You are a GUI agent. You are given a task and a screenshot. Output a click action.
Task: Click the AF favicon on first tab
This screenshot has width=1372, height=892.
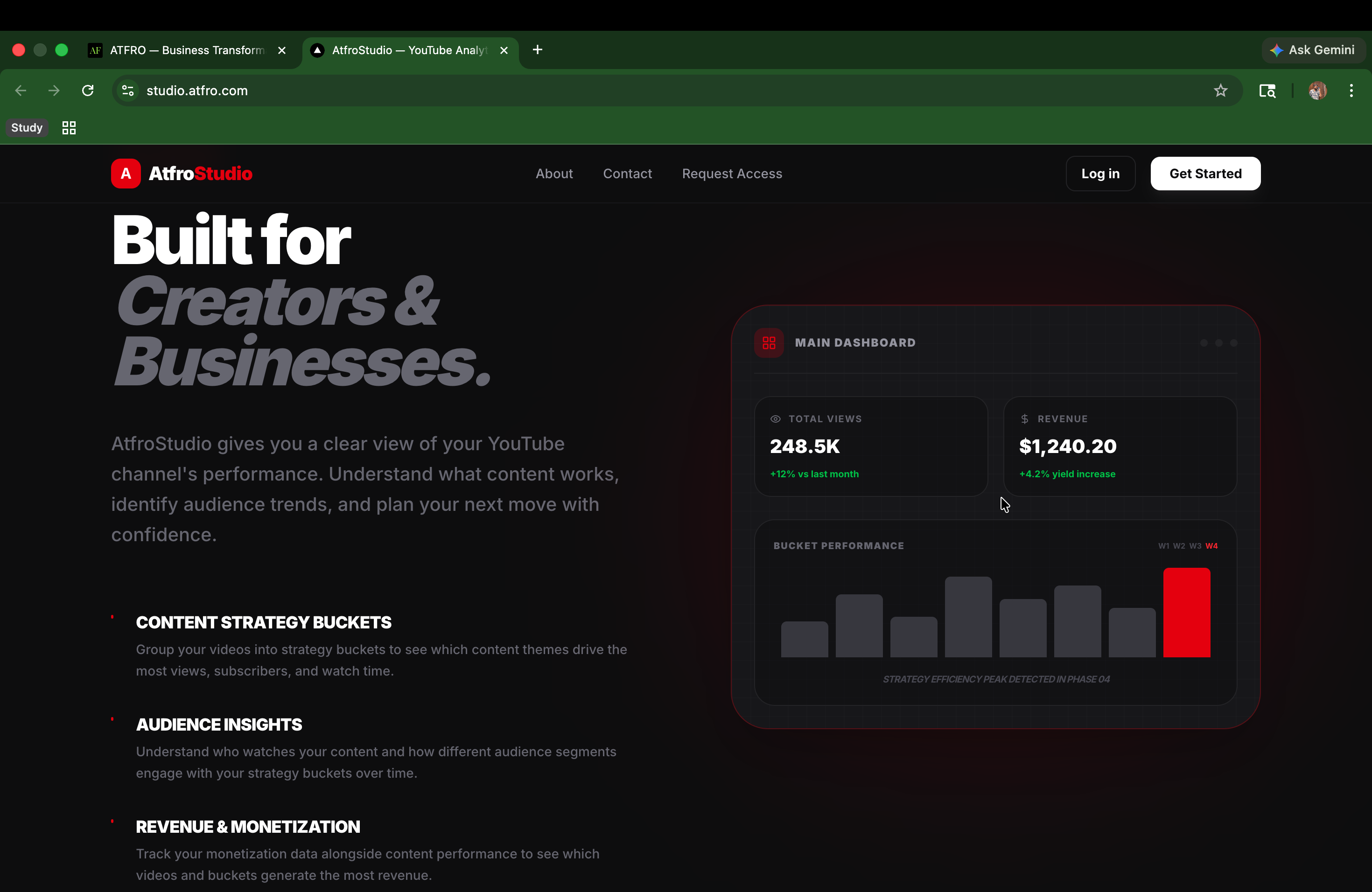click(x=95, y=50)
